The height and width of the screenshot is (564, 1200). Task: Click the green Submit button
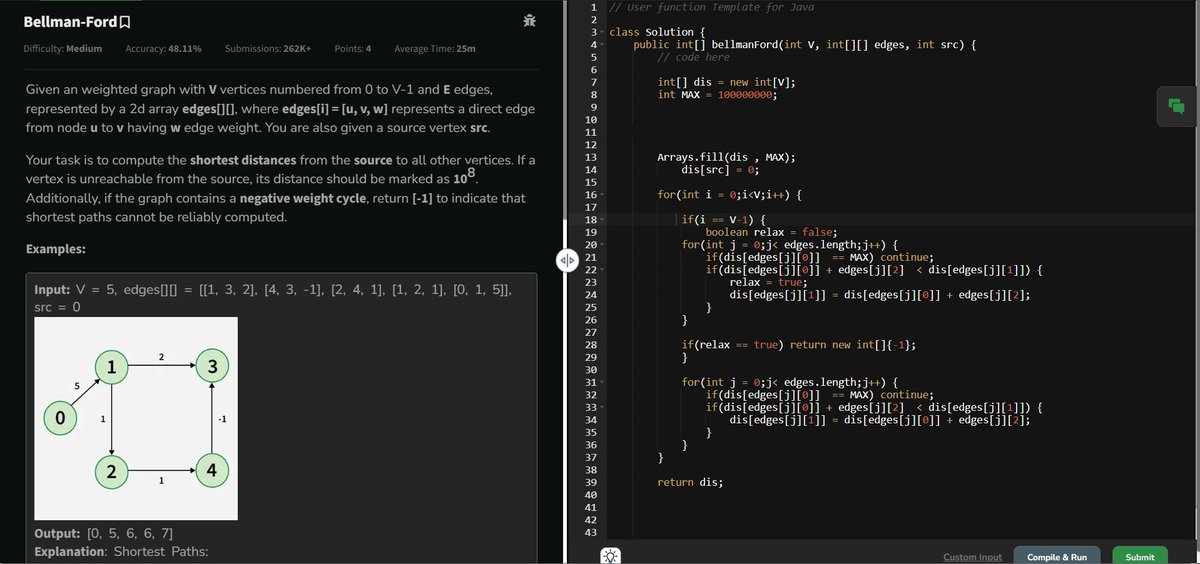pyautogui.click(x=1139, y=556)
